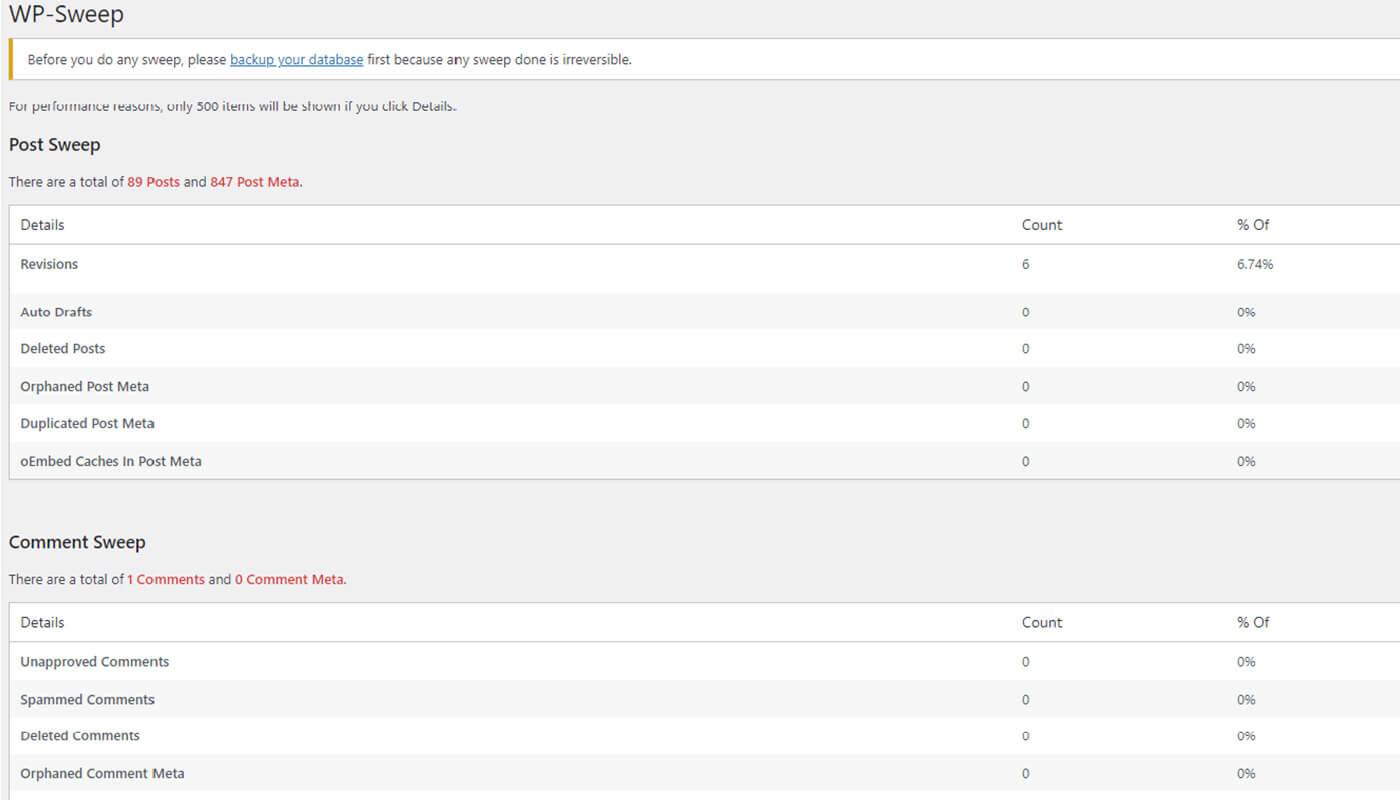Click the 6.74% value for Revisions

pyautogui.click(x=1255, y=264)
